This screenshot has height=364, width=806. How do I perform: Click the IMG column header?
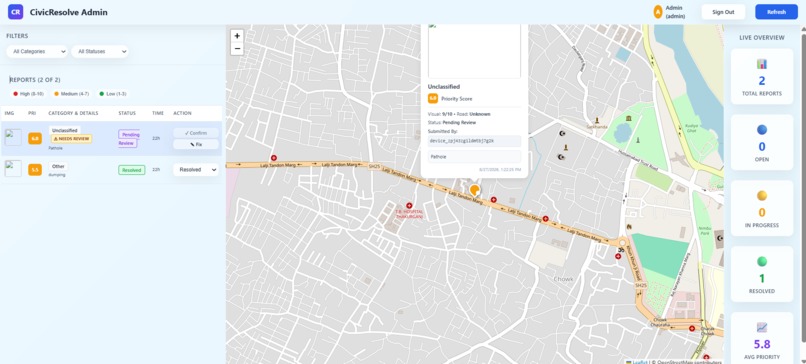9,113
